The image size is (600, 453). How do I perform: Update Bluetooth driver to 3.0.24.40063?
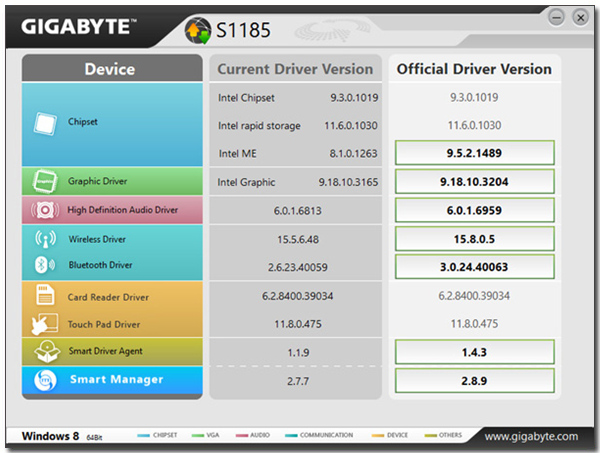474,267
